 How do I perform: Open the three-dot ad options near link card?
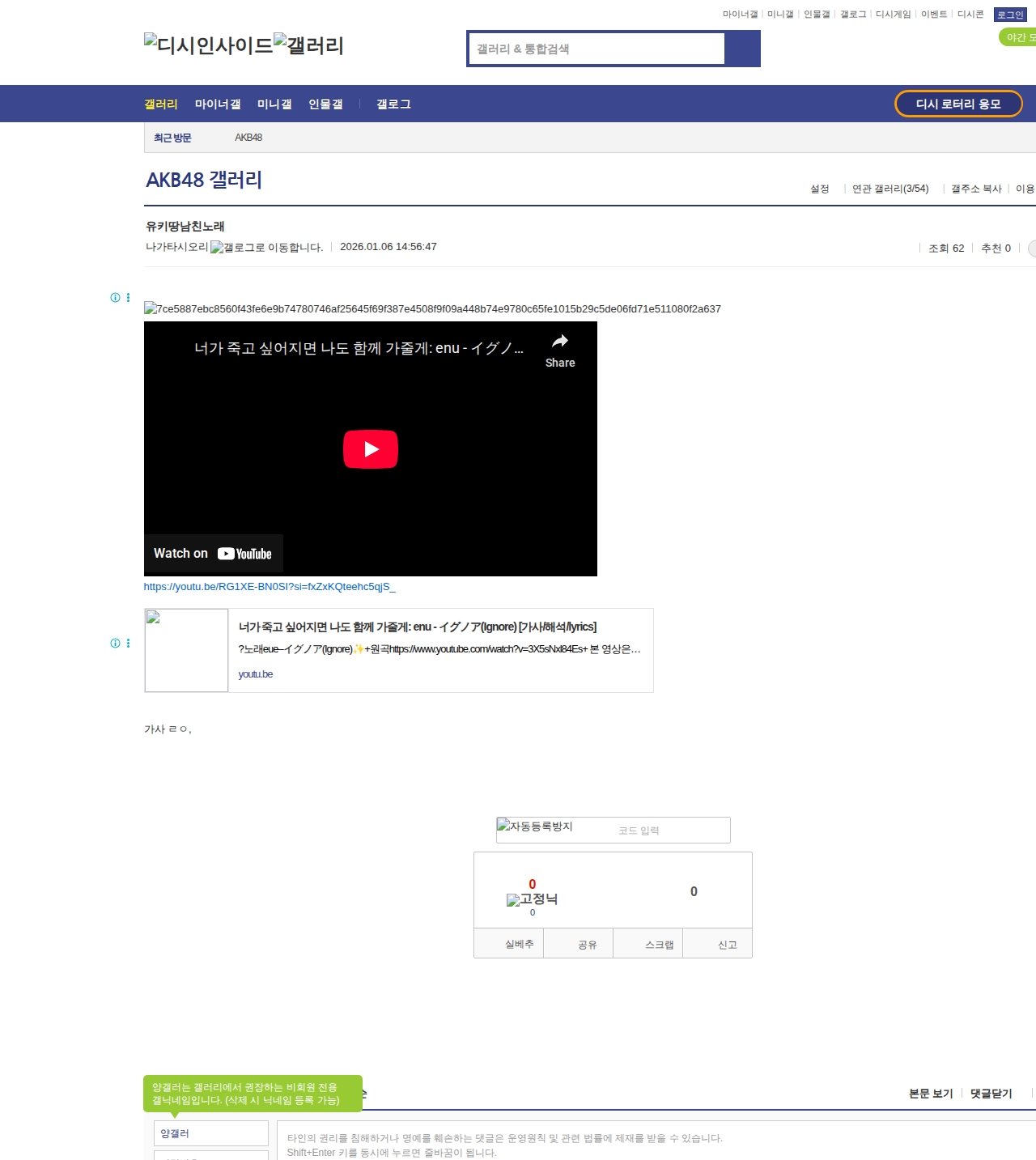(x=128, y=644)
